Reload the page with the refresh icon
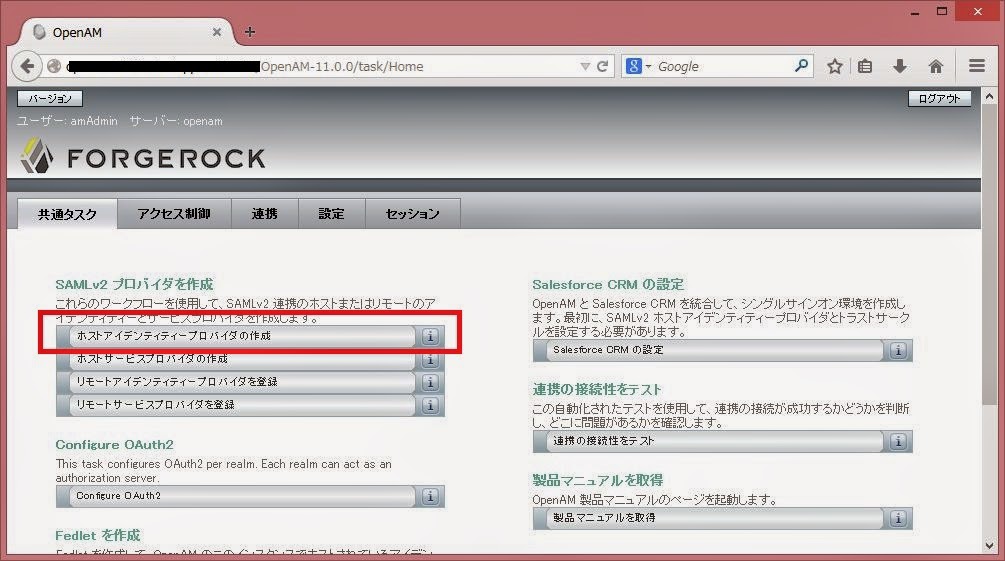The height and width of the screenshot is (561, 1005). click(602, 66)
